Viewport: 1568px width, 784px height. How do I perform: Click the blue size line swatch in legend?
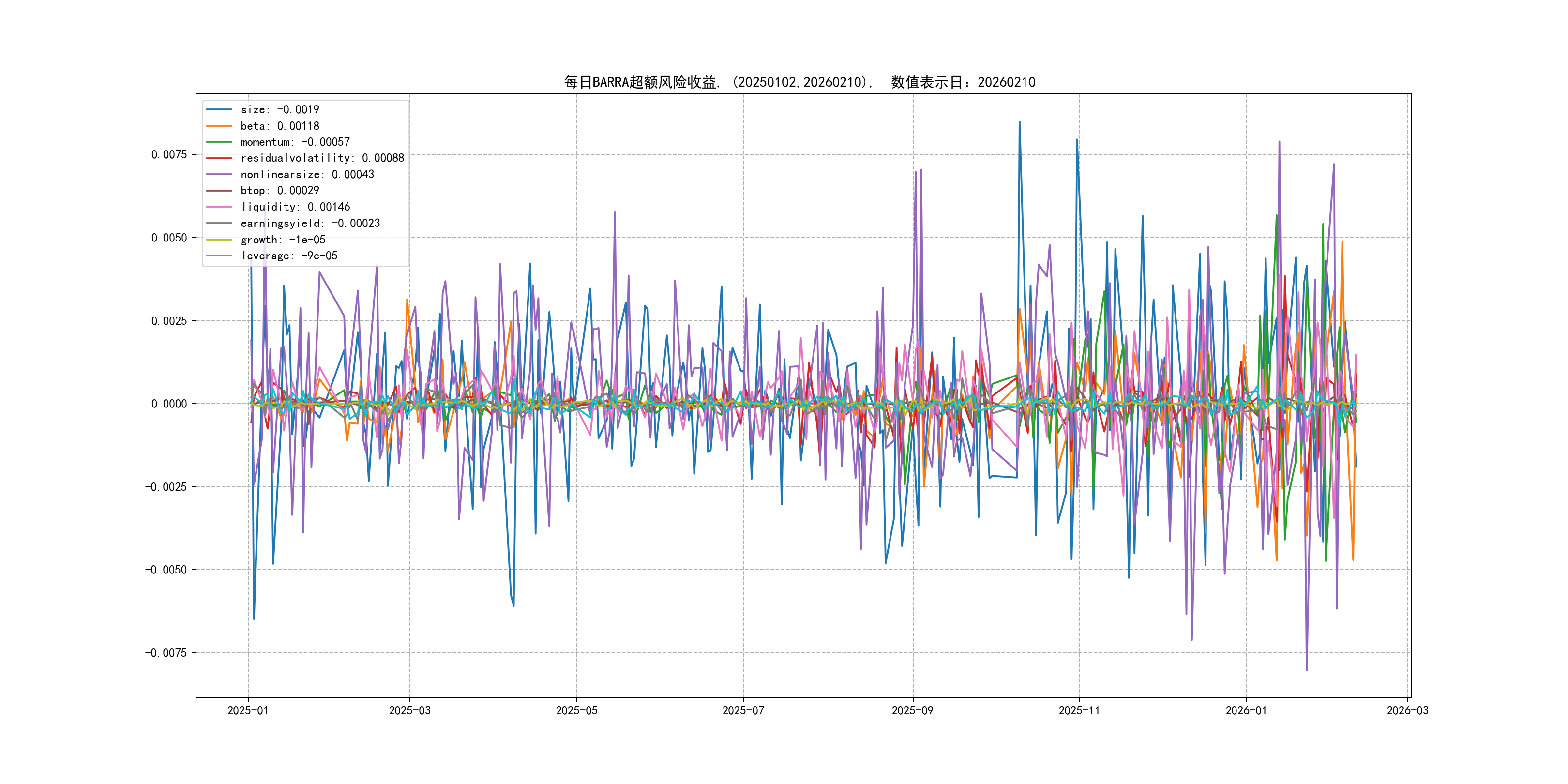tap(219, 109)
